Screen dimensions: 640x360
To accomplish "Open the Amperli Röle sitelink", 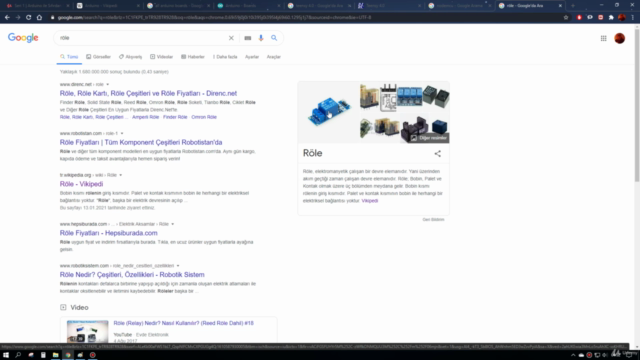I will click(x=145, y=117).
